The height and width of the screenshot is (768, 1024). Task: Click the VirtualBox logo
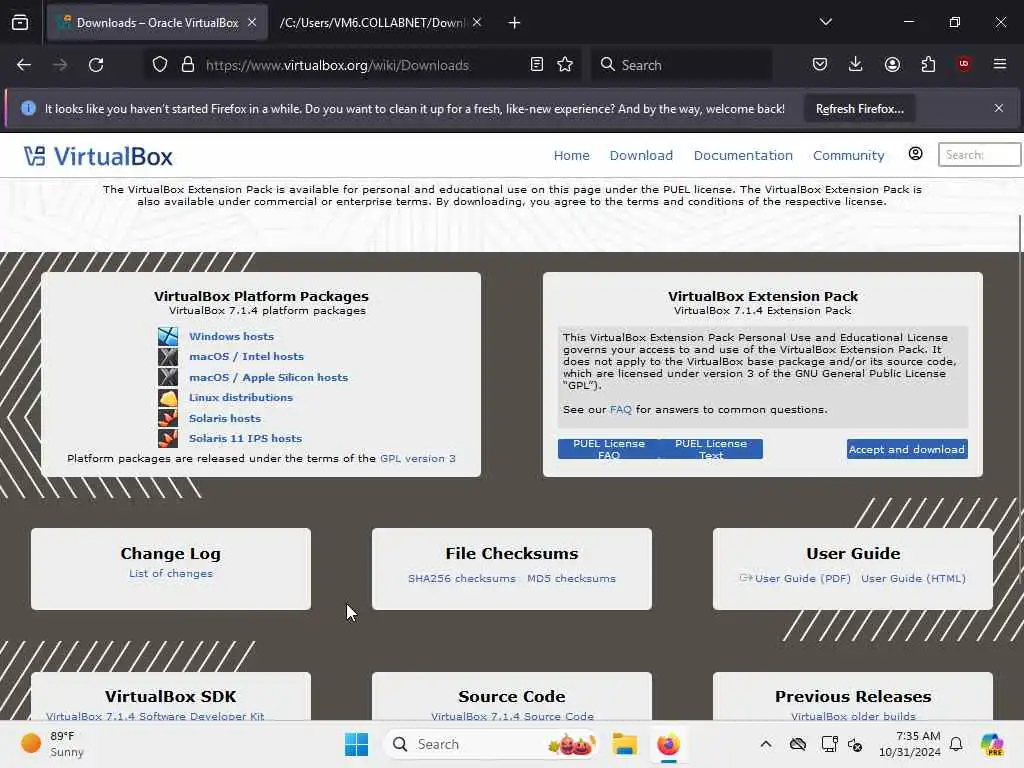tap(98, 157)
